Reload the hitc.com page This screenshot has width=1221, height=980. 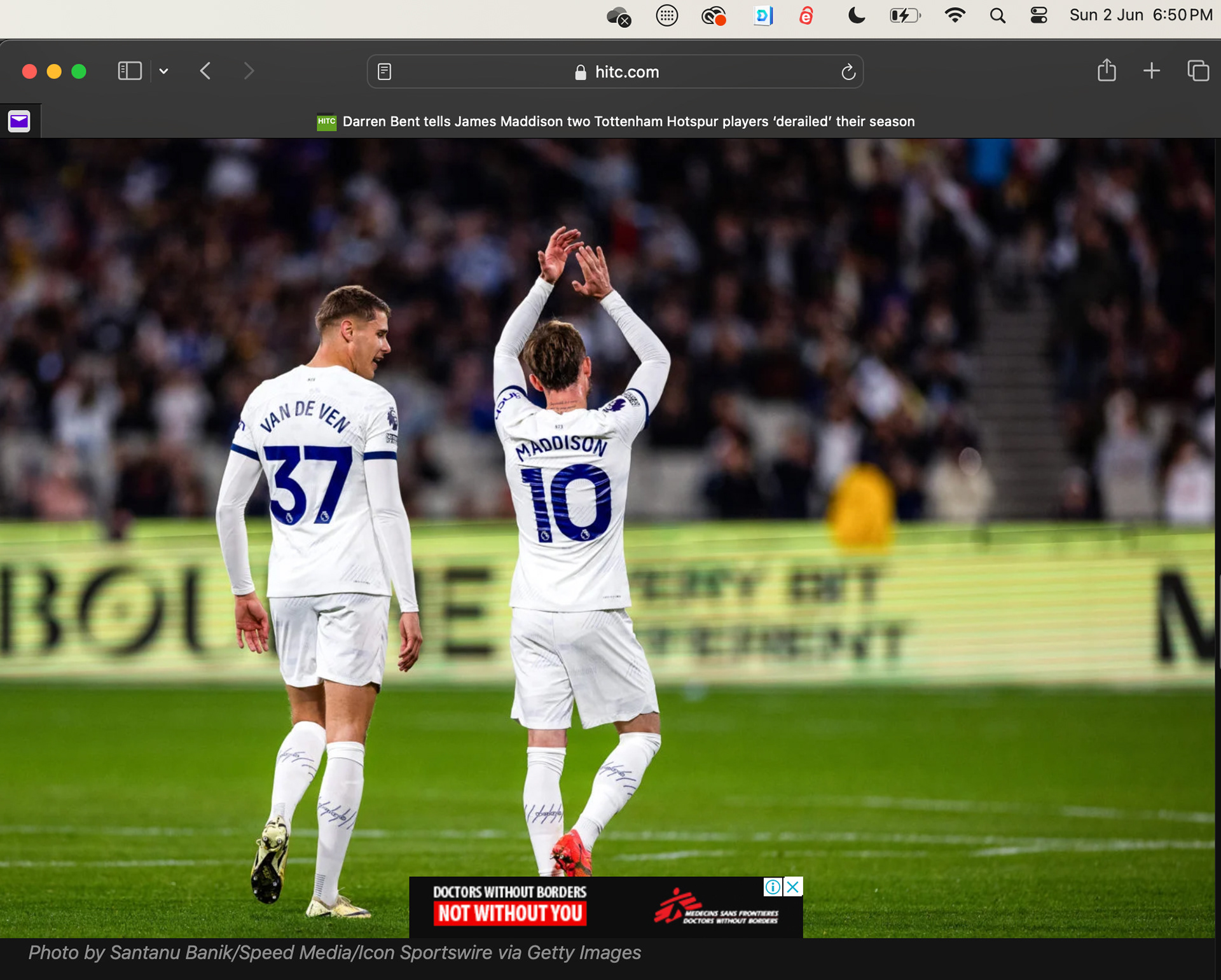coord(848,72)
